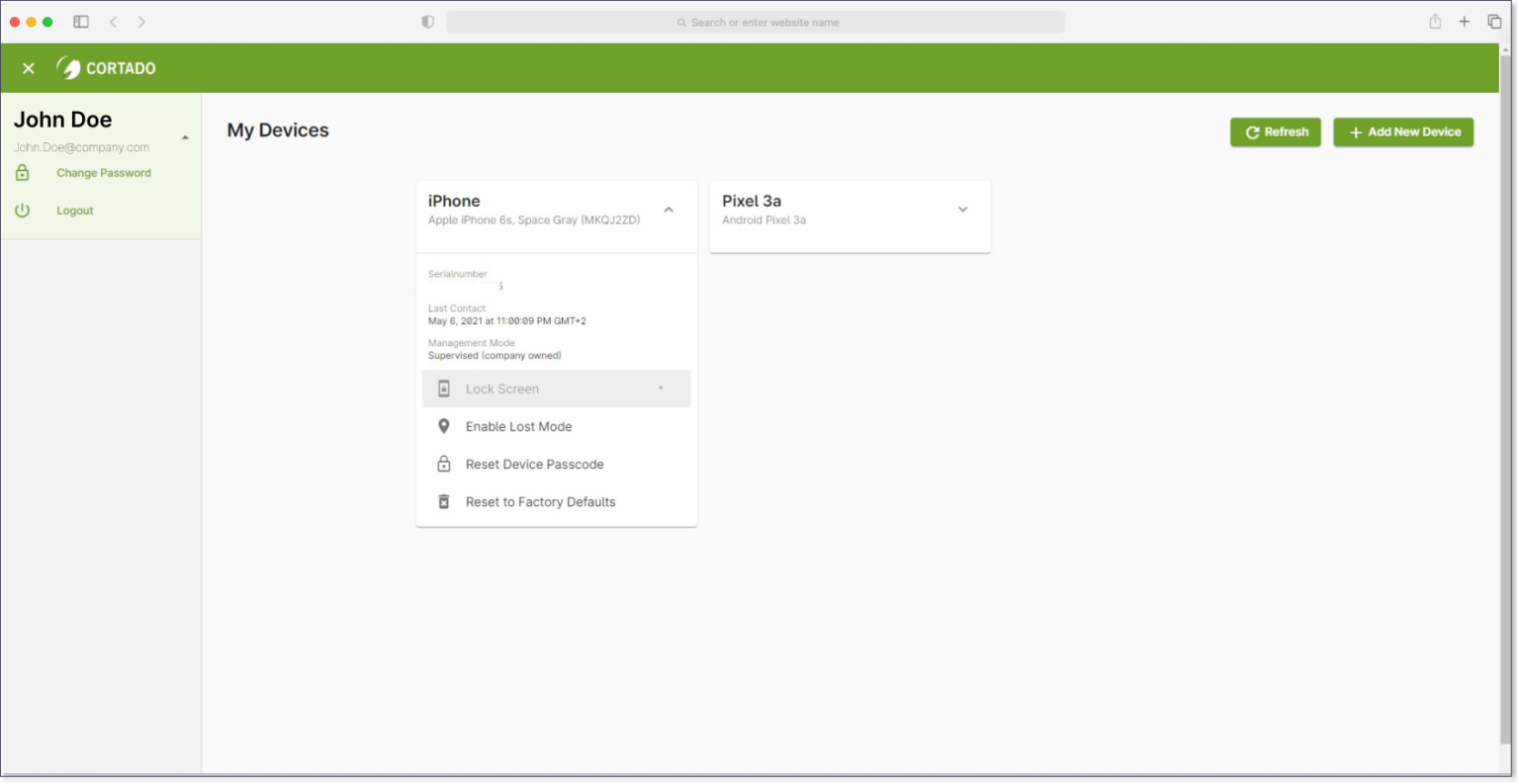Click the Supervised (company owned) value
This screenshot has height=784, width=1519.
coord(494,356)
